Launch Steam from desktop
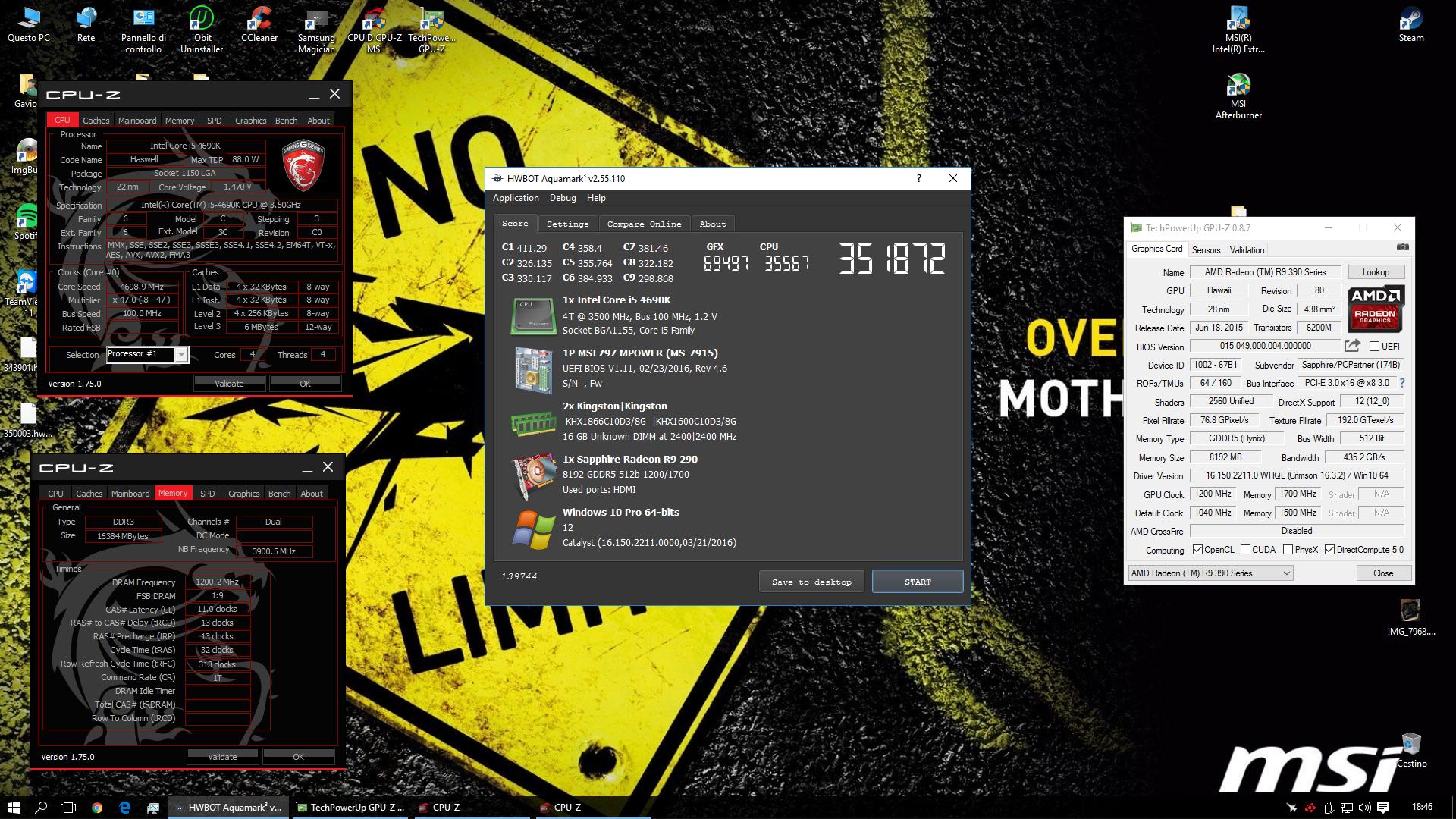The width and height of the screenshot is (1456, 819). pyautogui.click(x=1411, y=24)
